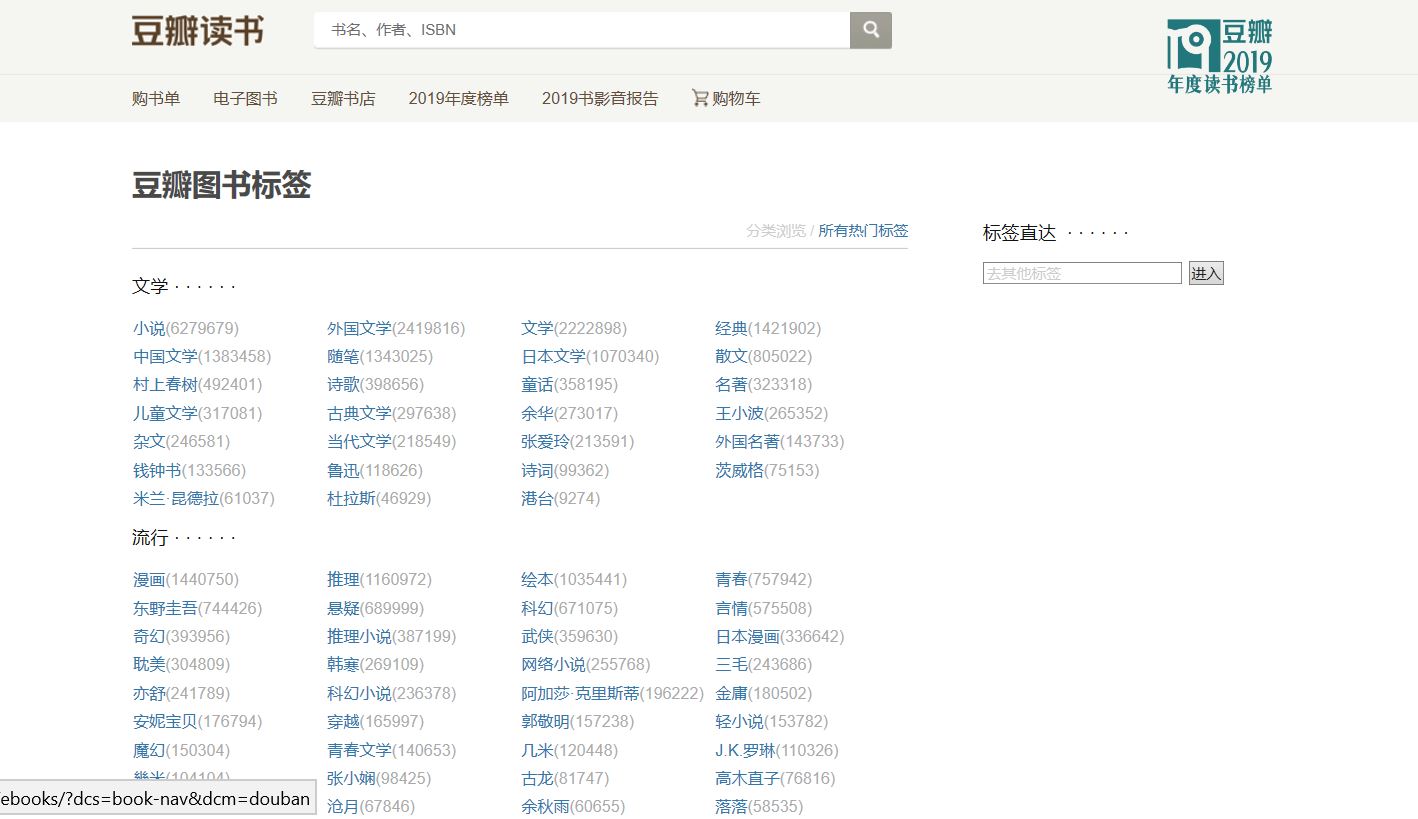
Task: Open the 绘本 tag
Action: (537, 579)
